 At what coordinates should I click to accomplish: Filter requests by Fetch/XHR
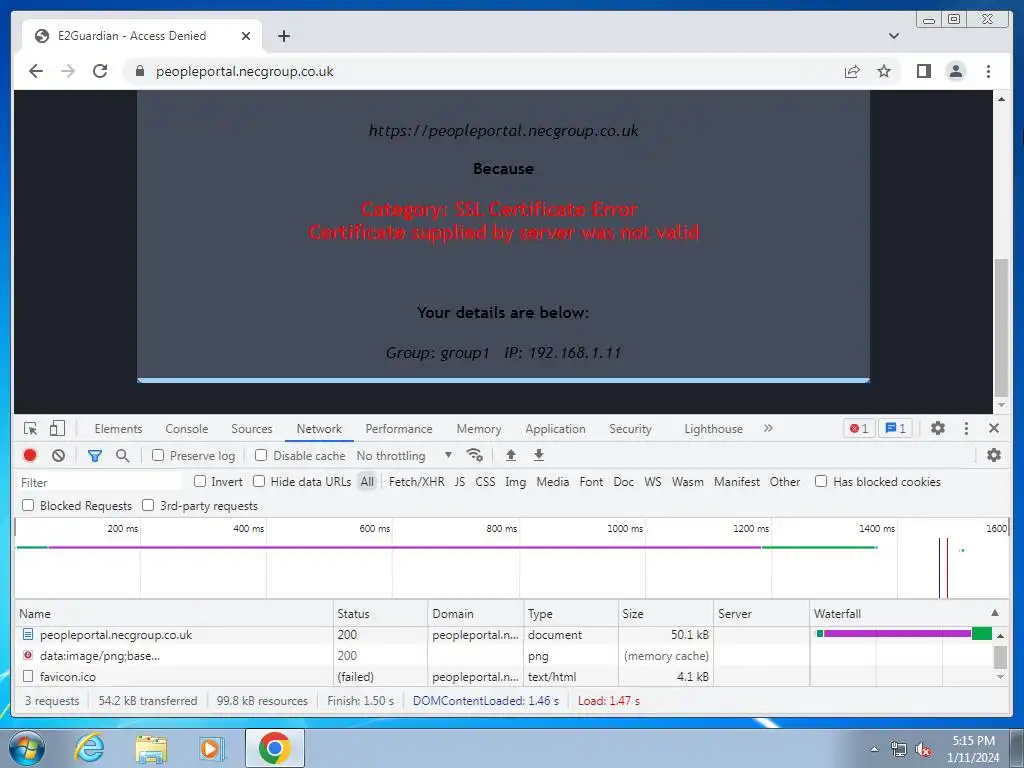point(417,481)
